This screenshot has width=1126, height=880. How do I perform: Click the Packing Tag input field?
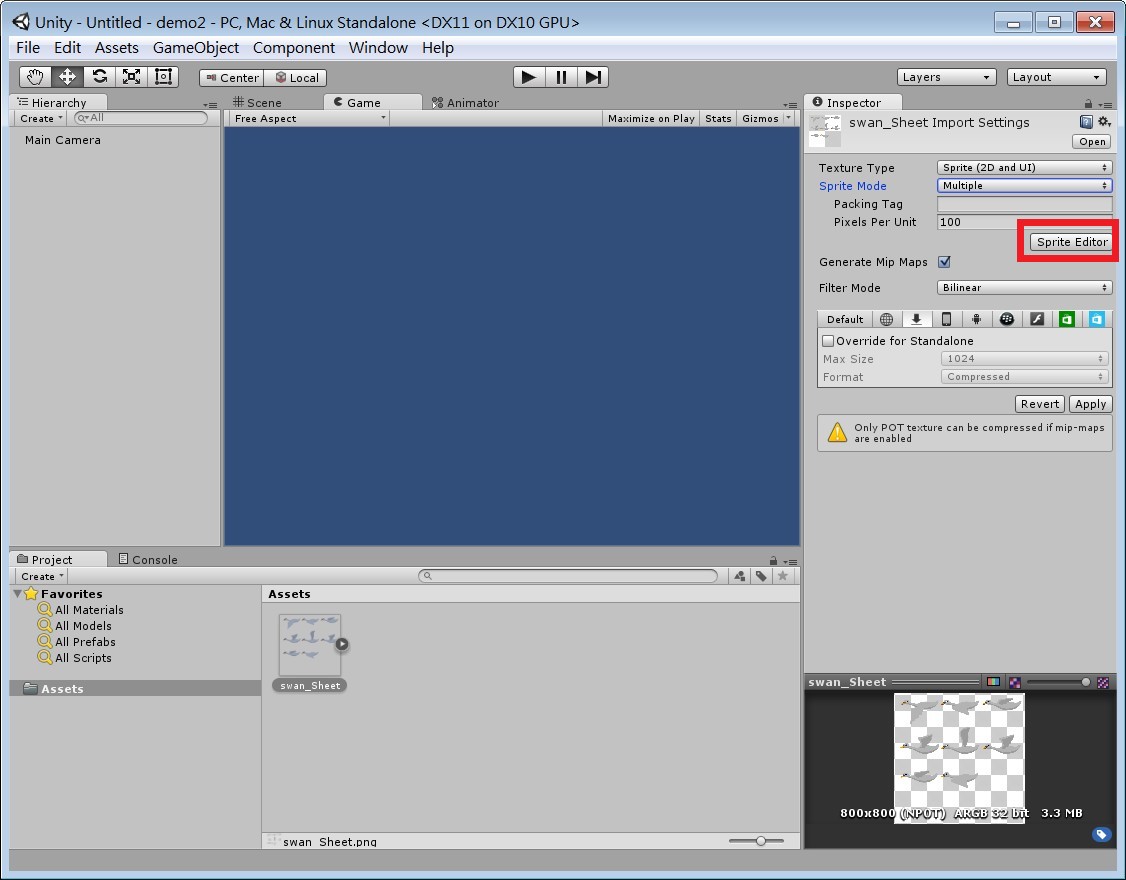point(1025,204)
